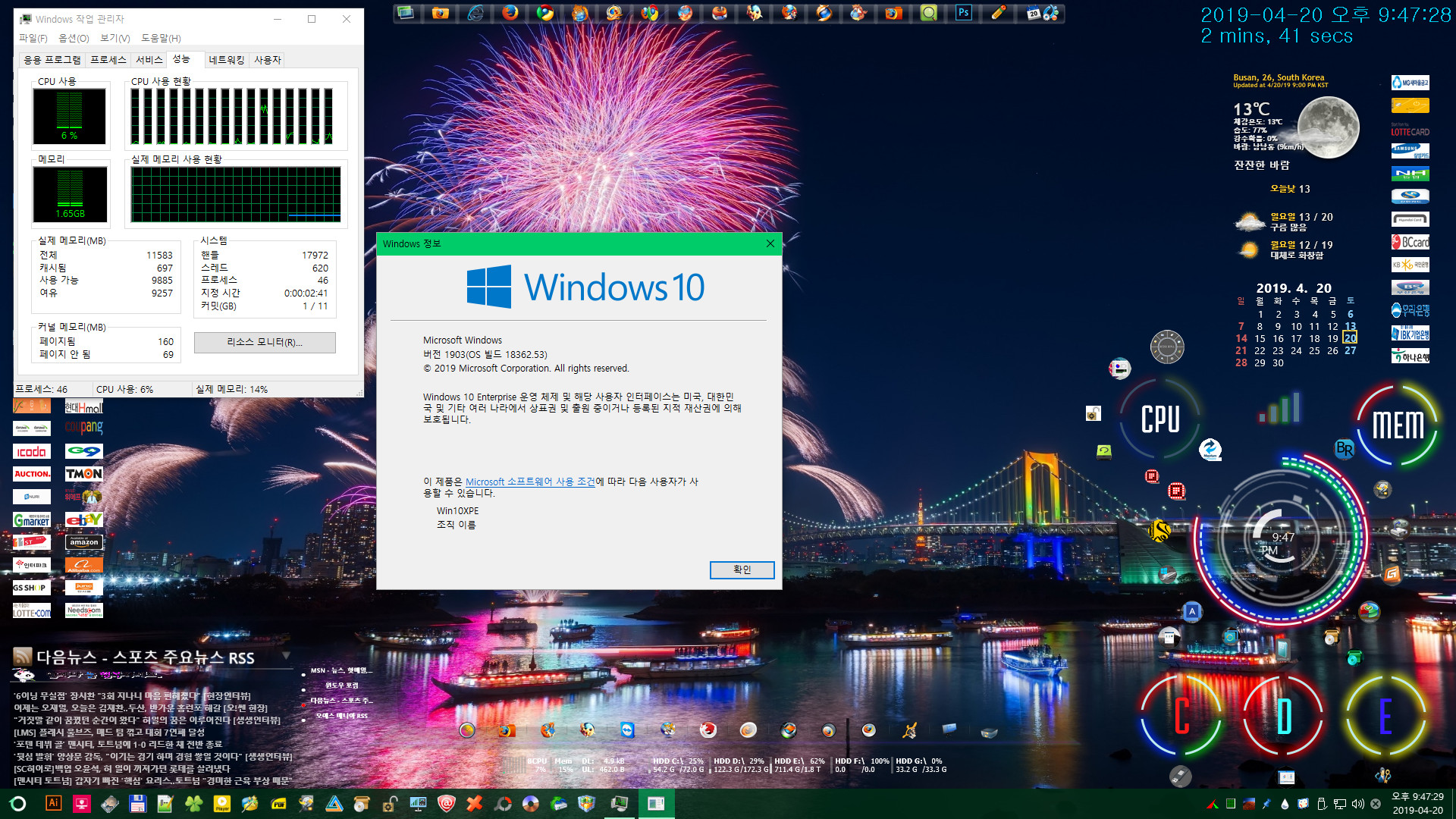Viewport: 1456px width, 819px height.
Task: Open the blue floppy disk taskbar icon
Action: click(137, 803)
